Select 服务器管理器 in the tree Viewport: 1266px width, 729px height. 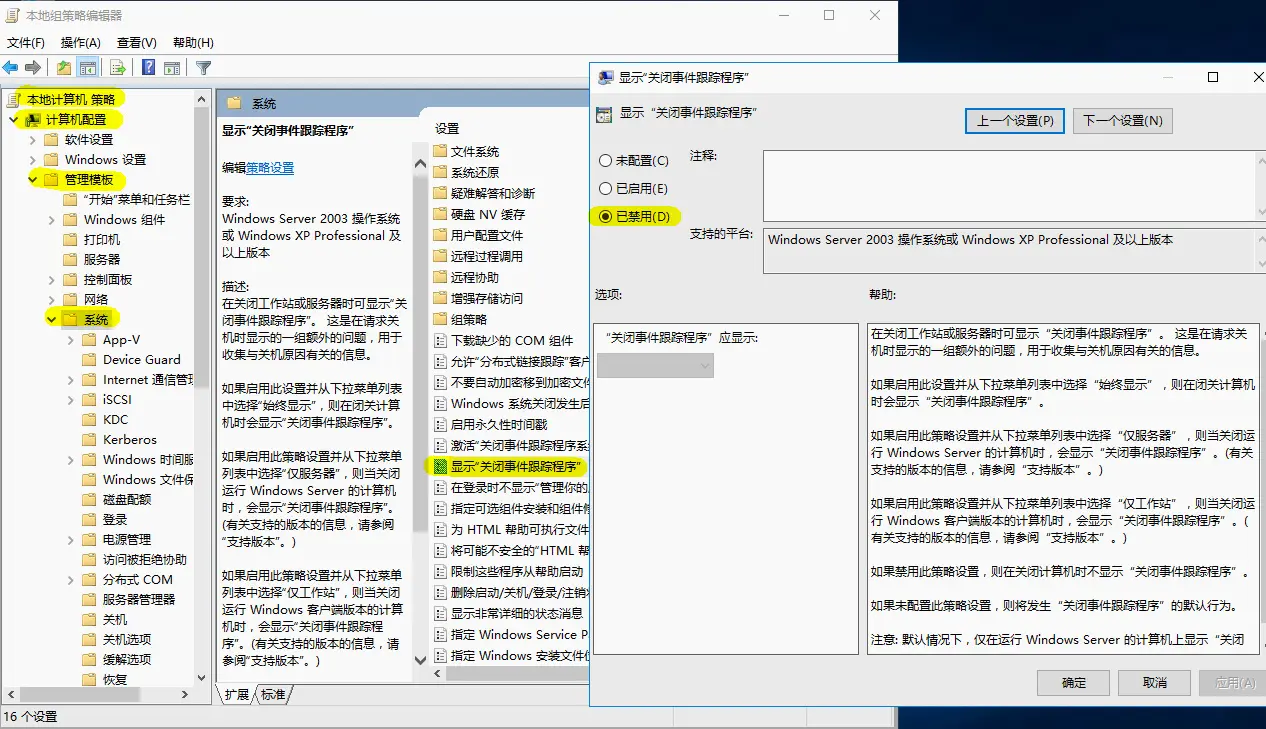click(139, 599)
